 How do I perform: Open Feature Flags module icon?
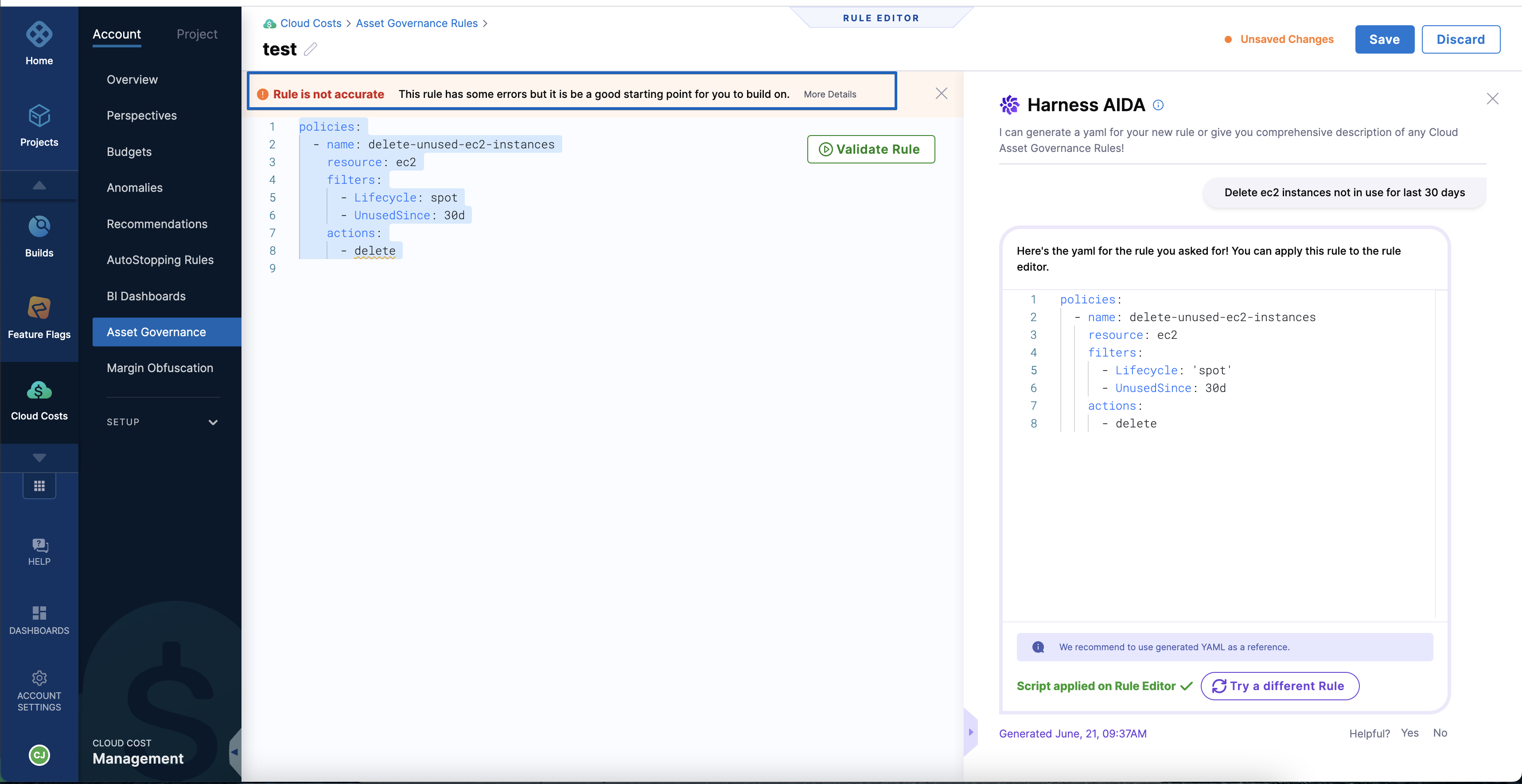(x=39, y=308)
